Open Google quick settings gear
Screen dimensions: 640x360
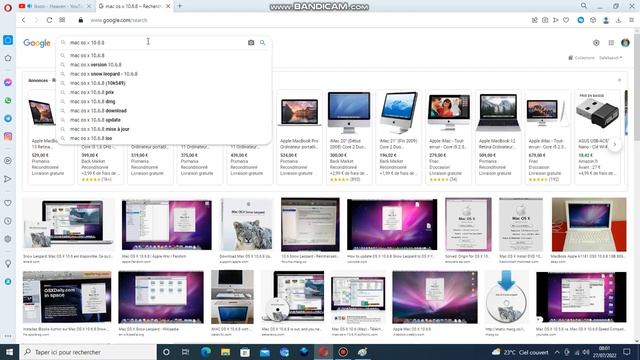pyautogui.click(x=596, y=43)
